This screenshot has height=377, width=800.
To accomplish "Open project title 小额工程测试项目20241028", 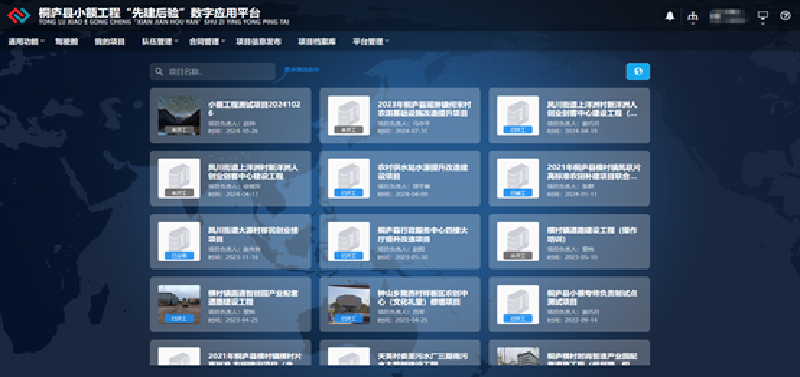I will coord(254,108).
